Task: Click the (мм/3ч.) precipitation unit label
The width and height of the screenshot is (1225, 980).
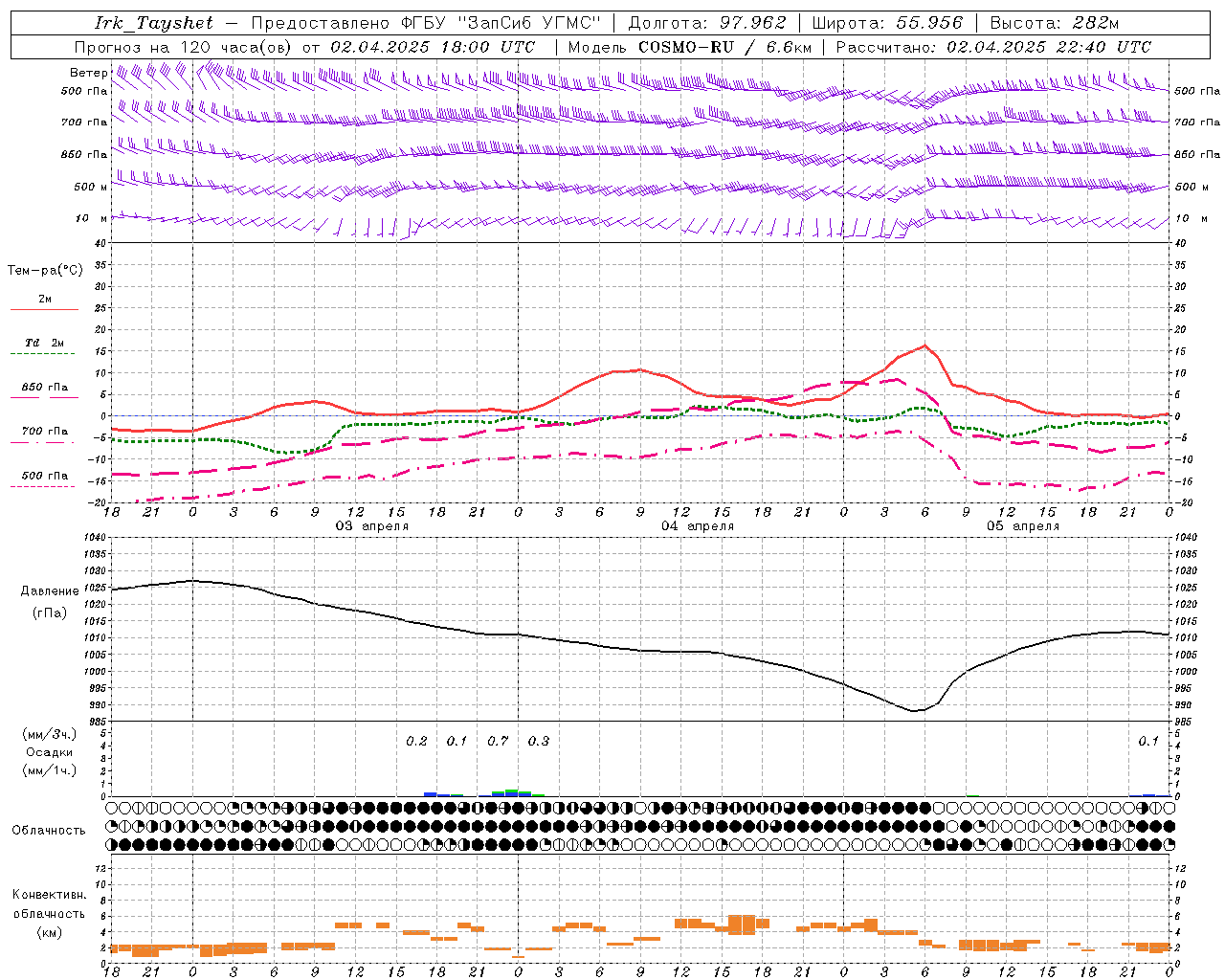Action: (x=49, y=734)
